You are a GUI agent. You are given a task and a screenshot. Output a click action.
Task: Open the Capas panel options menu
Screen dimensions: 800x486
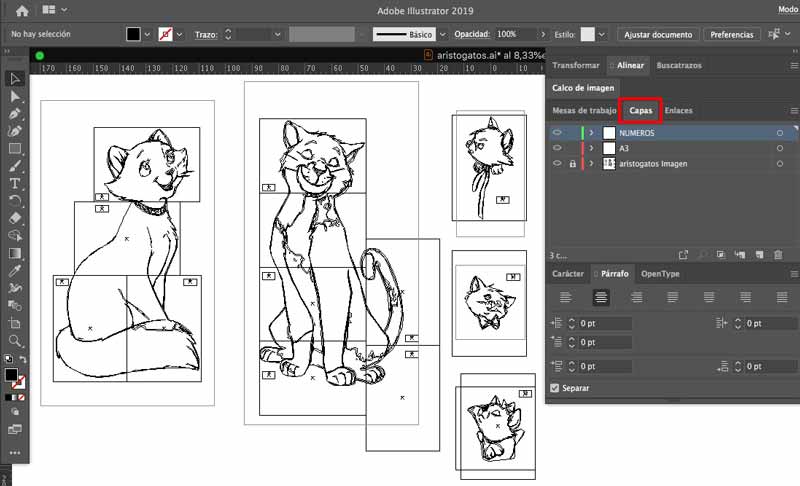tap(794, 111)
